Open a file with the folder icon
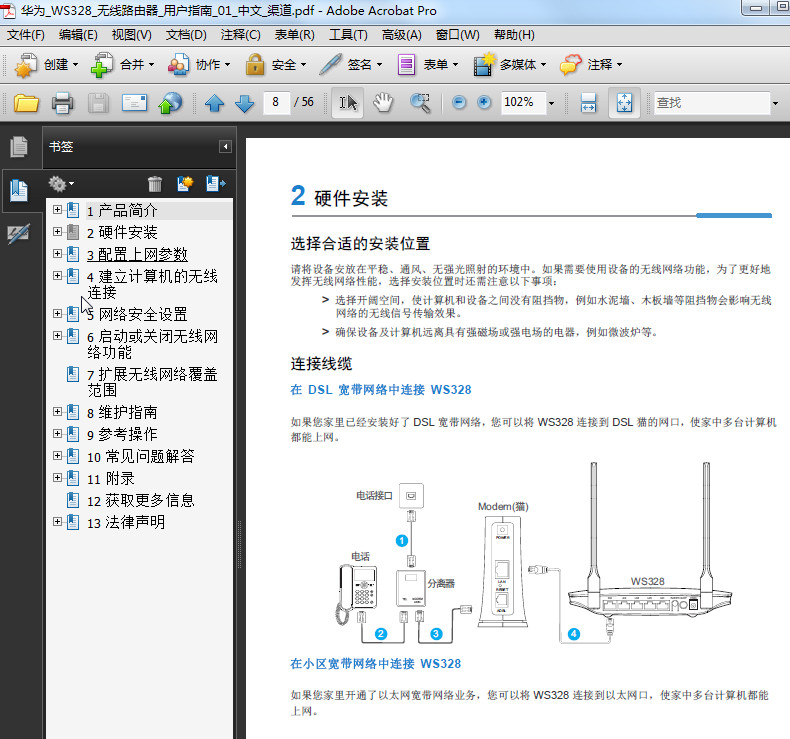Screen dimensions: 790x739 pos(26,103)
